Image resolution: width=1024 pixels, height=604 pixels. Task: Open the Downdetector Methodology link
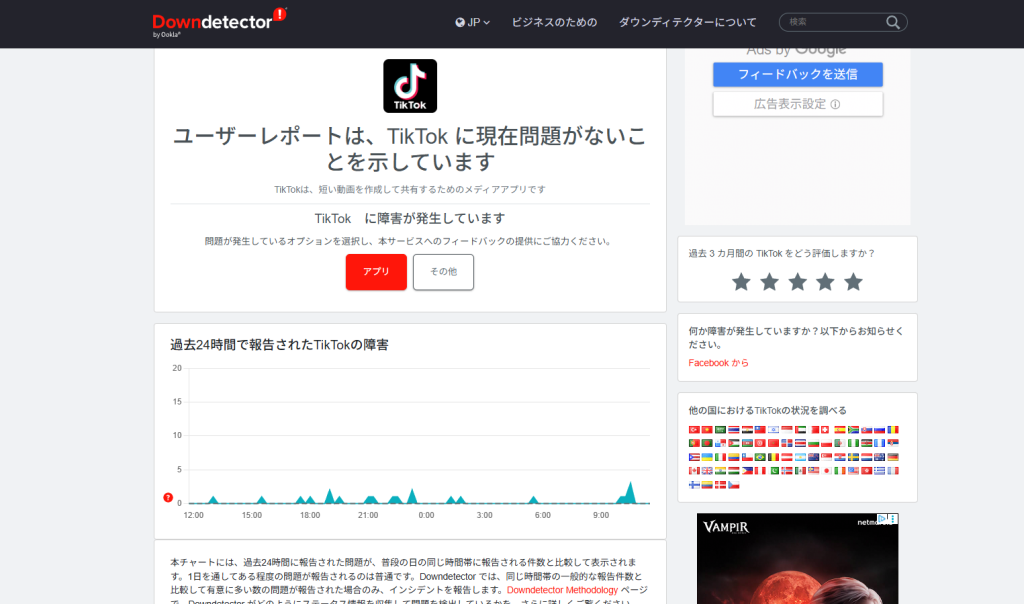[563, 591]
